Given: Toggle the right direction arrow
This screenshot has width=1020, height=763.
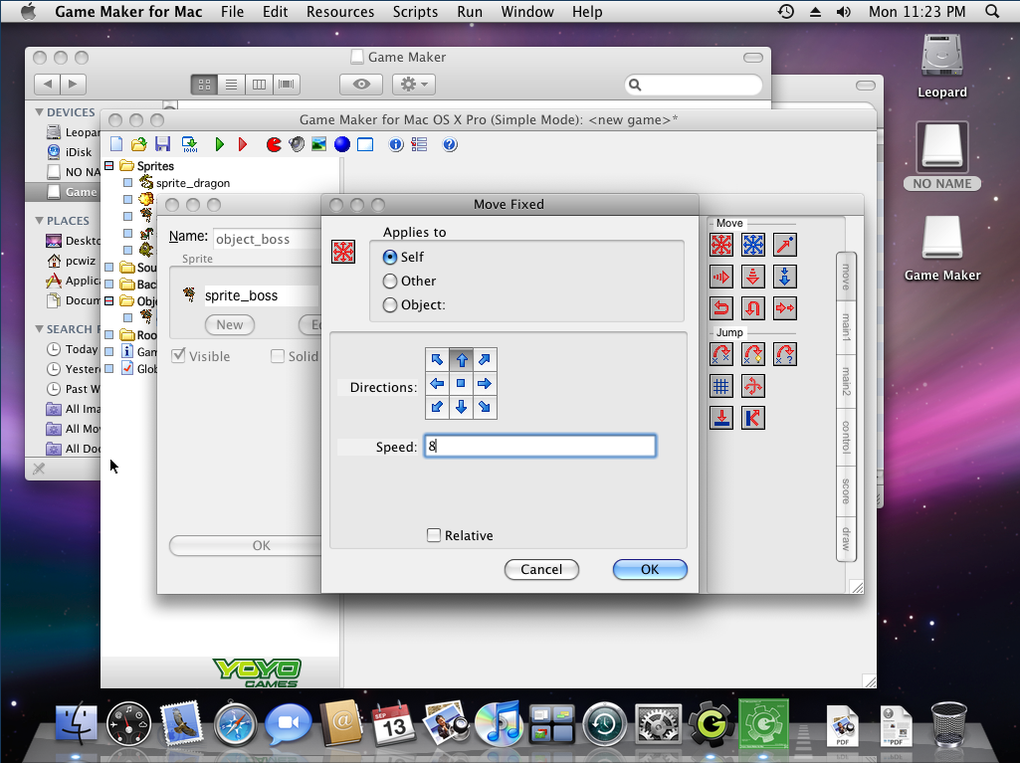Looking at the screenshot, I should [485, 384].
